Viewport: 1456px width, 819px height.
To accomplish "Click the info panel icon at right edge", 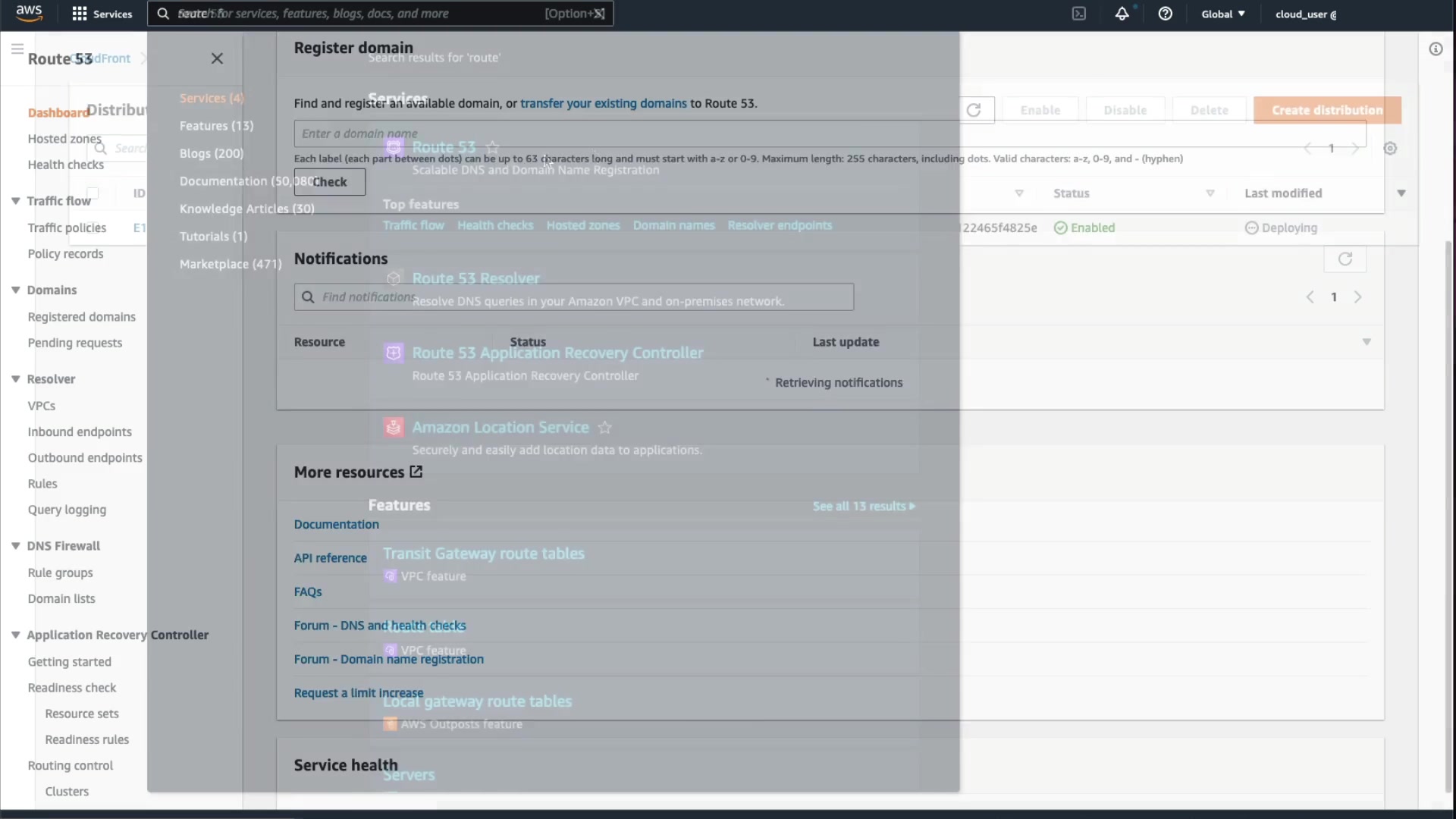I will [x=1435, y=49].
